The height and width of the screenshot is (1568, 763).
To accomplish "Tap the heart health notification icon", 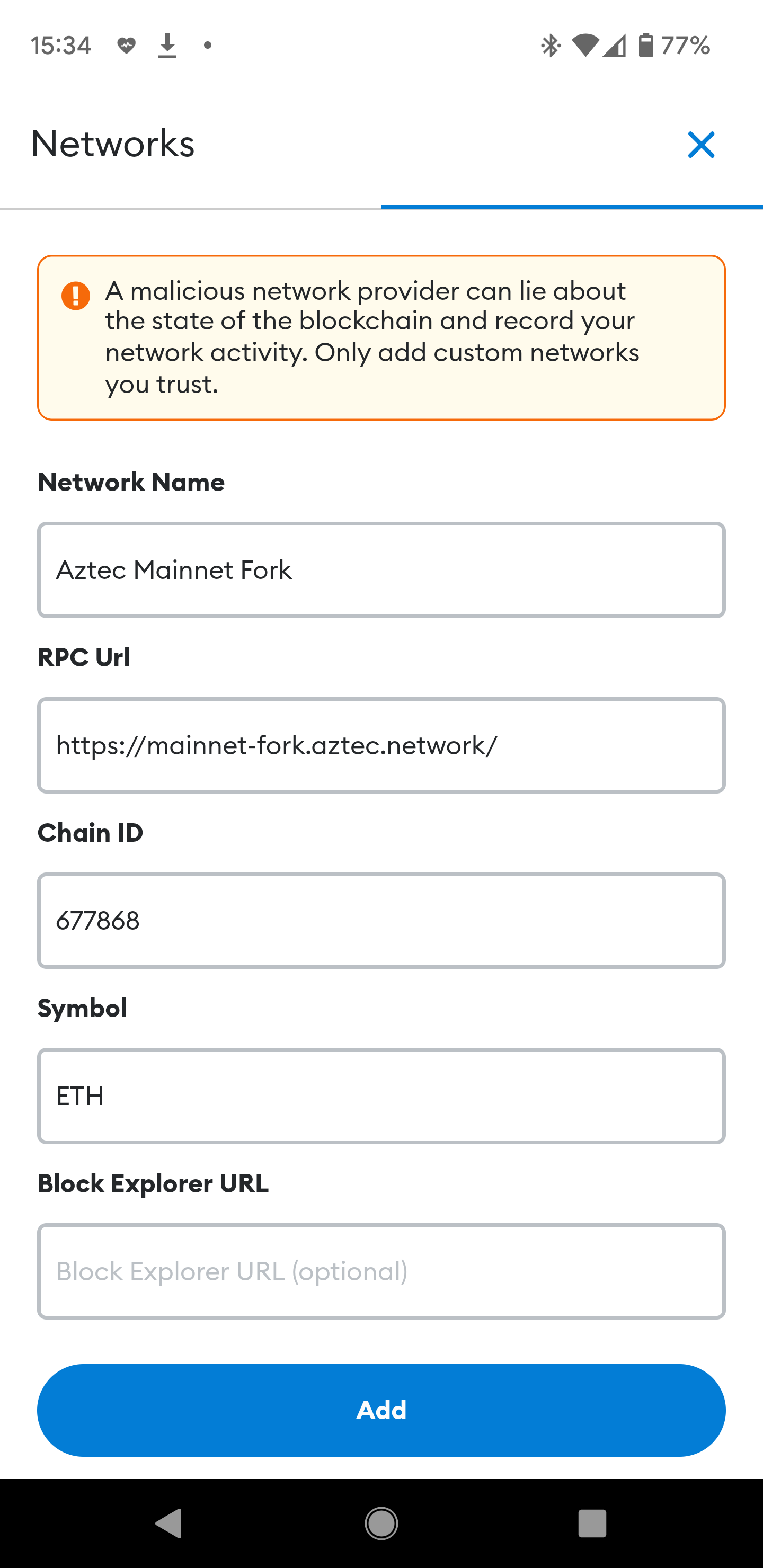I will point(126,46).
